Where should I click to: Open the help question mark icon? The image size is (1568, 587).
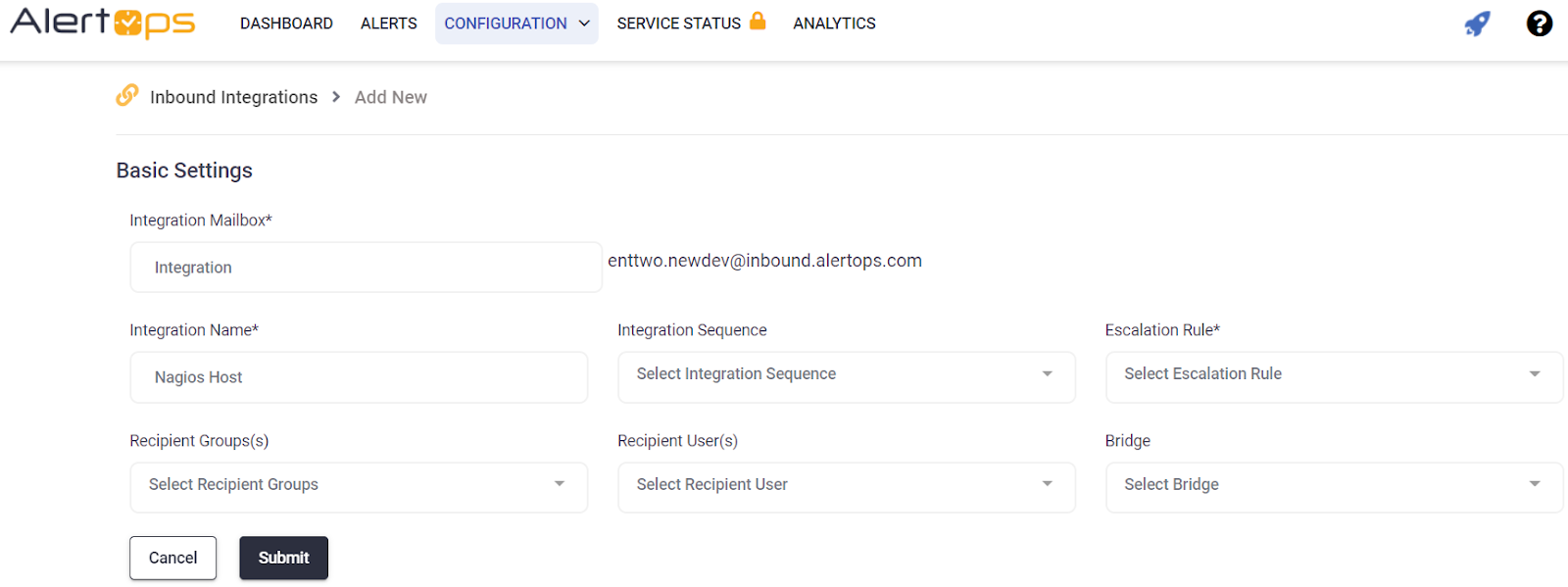1539,24
